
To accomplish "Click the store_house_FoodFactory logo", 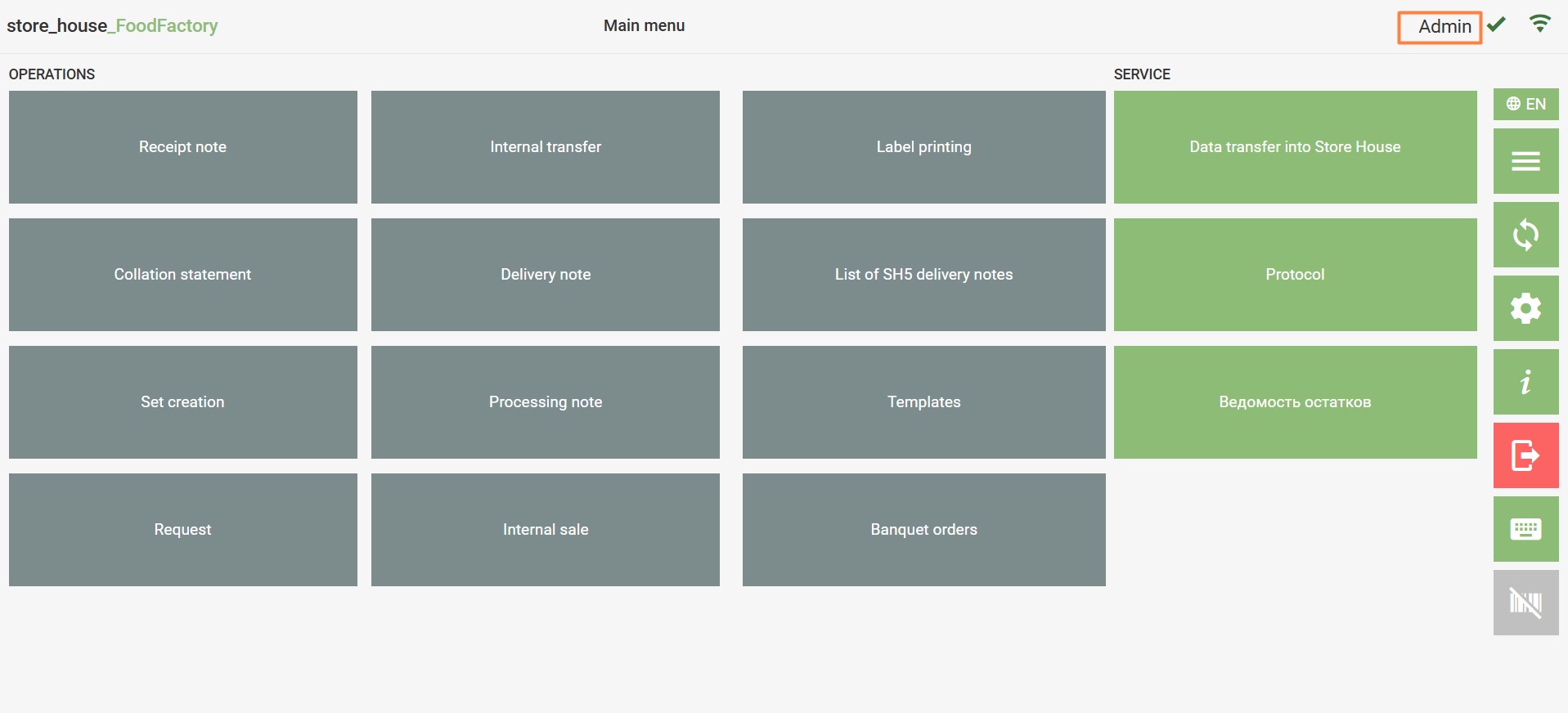I will [x=112, y=25].
